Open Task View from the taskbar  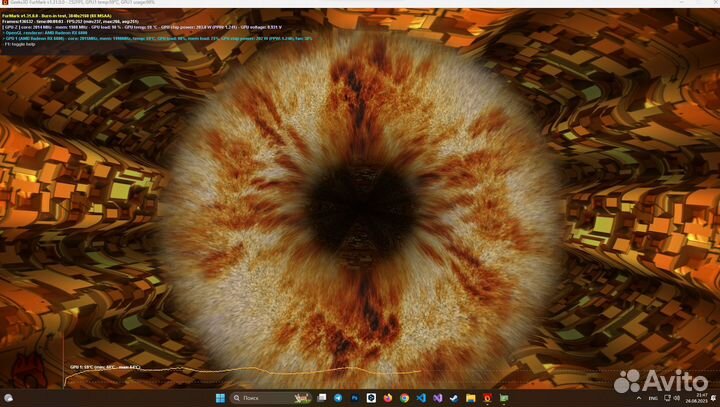(x=322, y=398)
